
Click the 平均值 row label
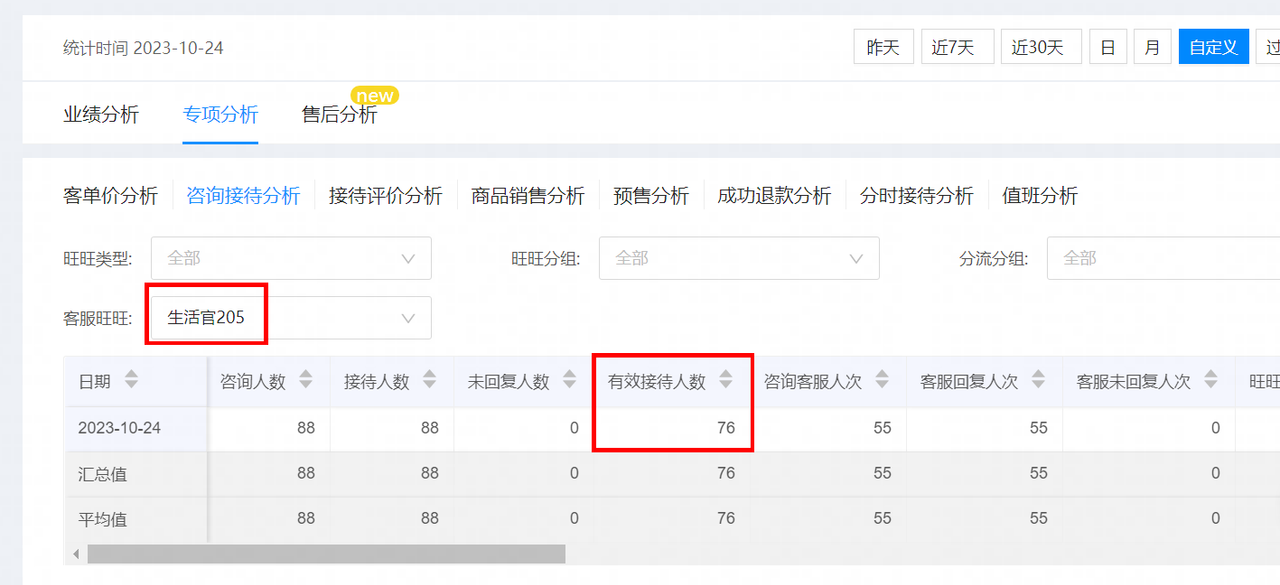click(103, 520)
